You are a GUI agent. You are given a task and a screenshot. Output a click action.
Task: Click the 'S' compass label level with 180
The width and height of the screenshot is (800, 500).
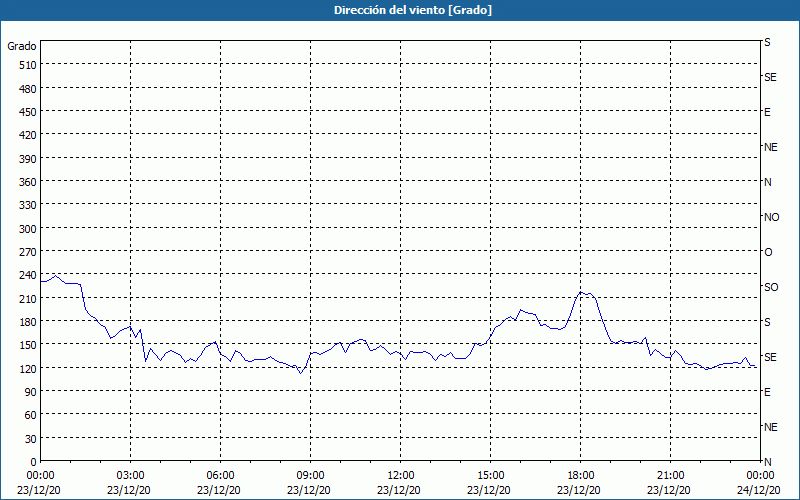(x=767, y=322)
